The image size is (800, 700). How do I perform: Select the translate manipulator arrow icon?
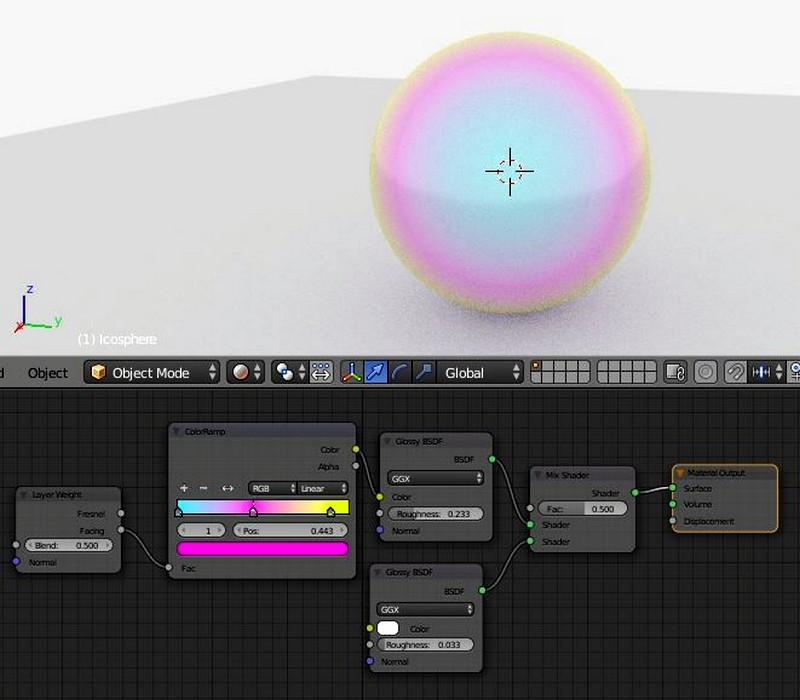pyautogui.click(x=375, y=372)
